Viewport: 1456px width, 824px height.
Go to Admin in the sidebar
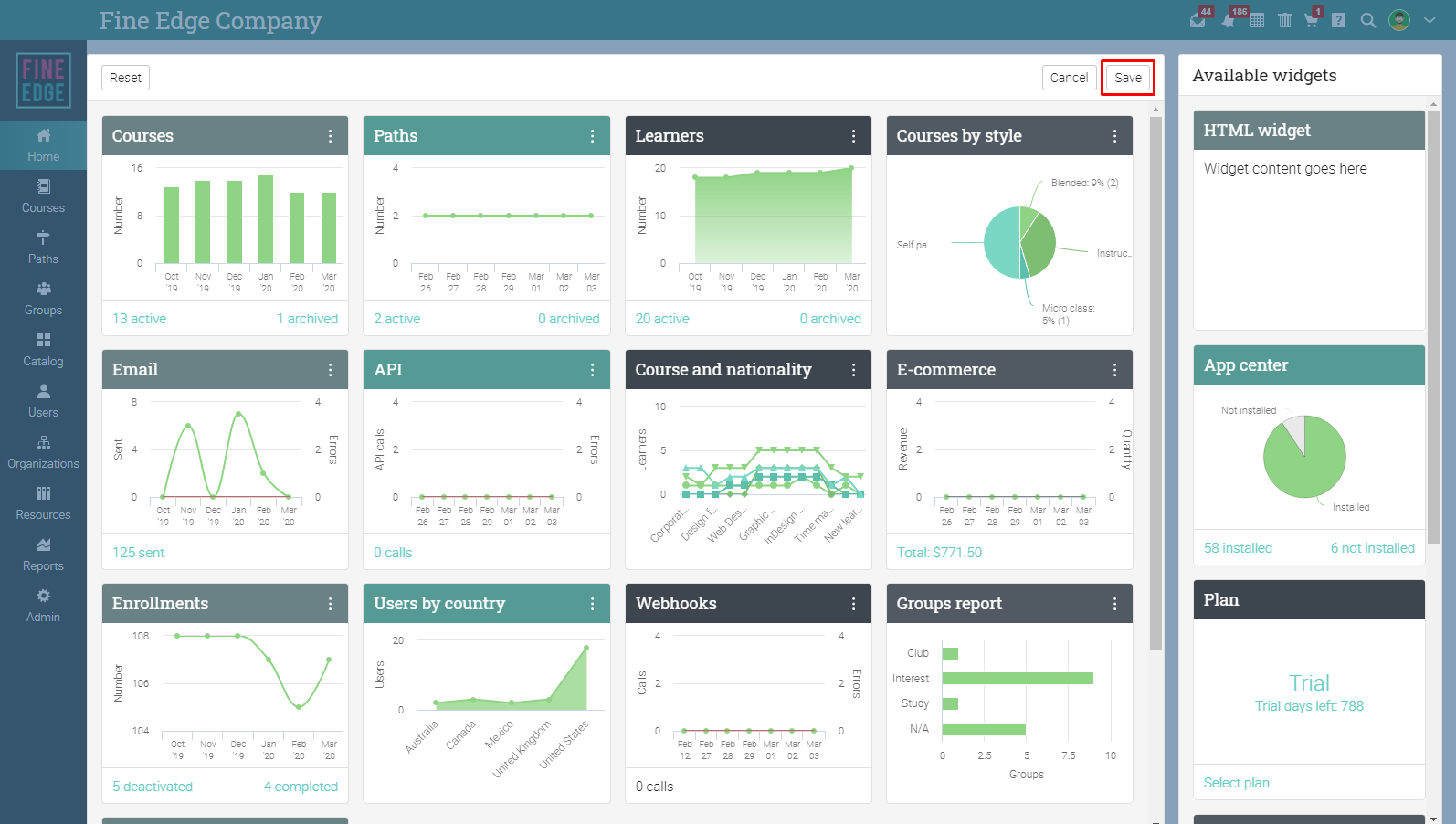[43, 607]
